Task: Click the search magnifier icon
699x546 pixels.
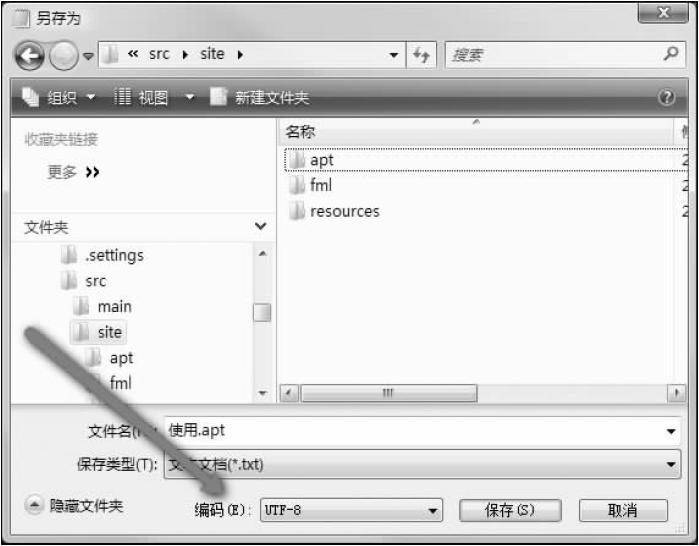Action: 673,54
